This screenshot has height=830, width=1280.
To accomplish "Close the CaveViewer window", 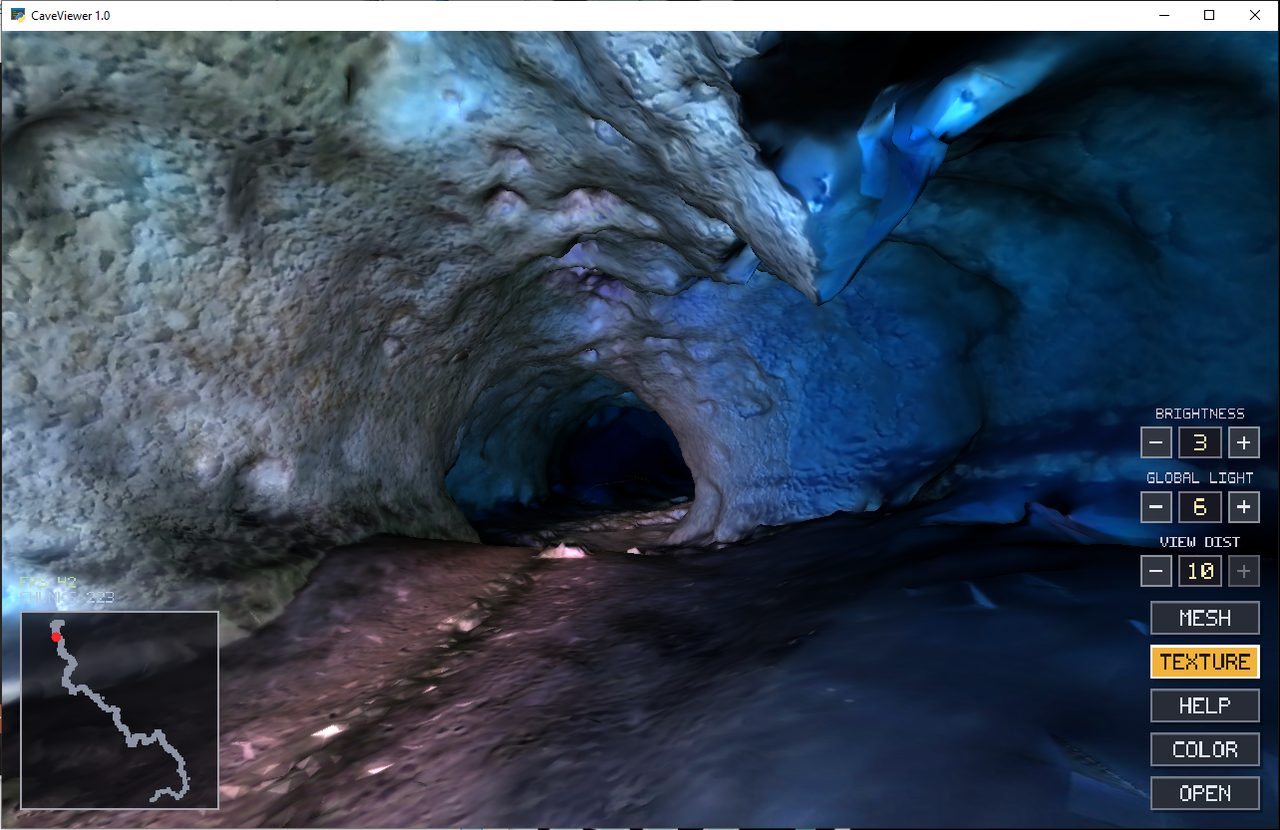I will [1255, 15].
